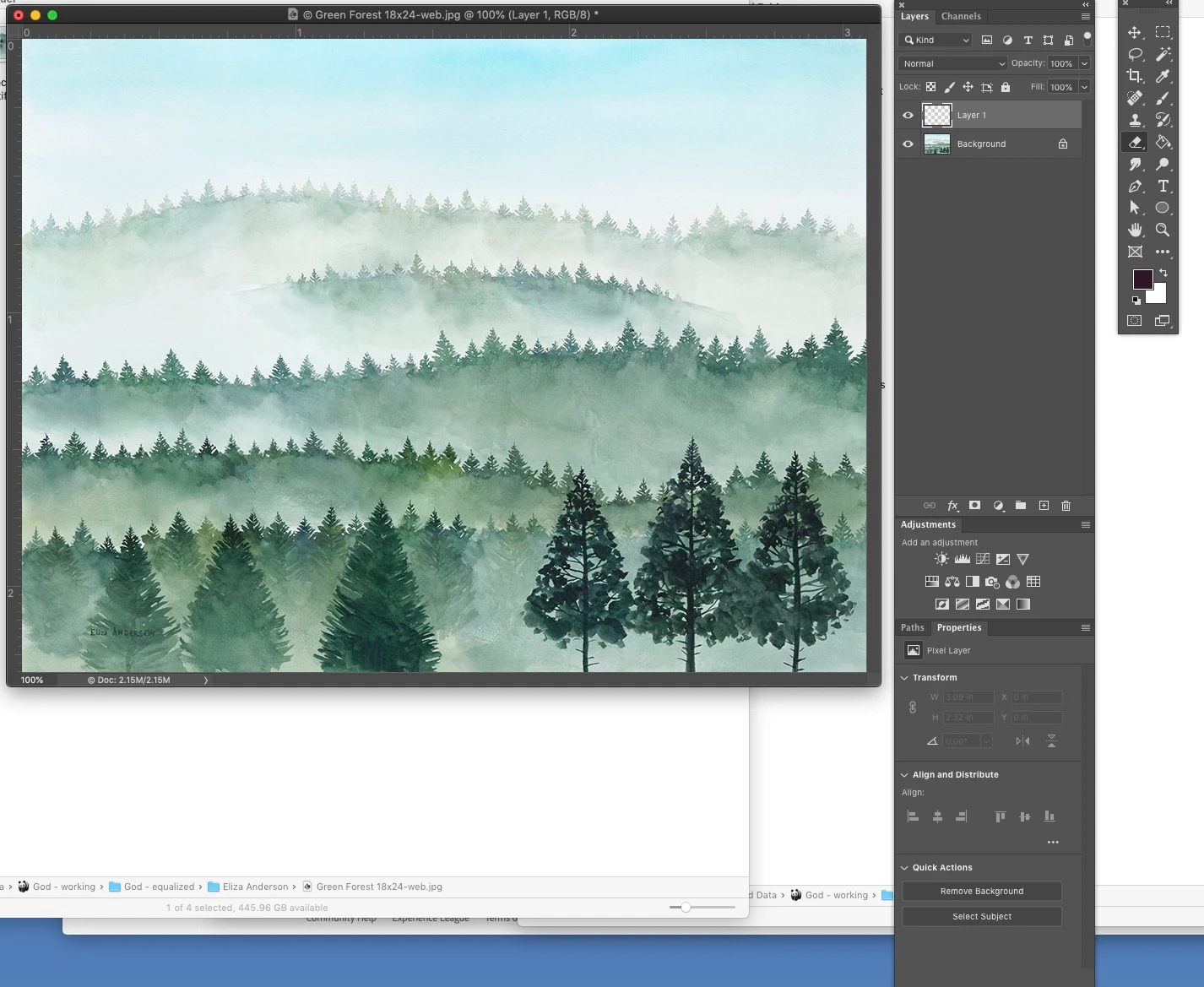
Task: Select the Lasso tool
Action: 1135,54
